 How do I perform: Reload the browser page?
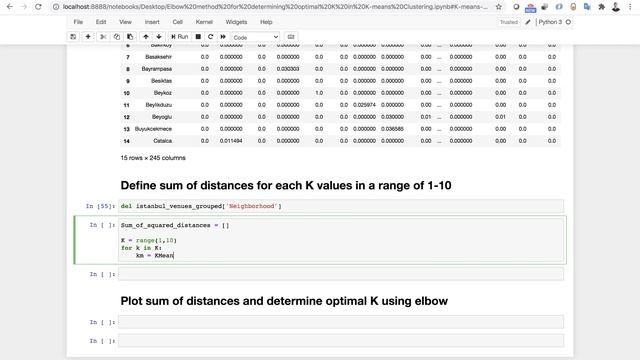click(38, 7)
